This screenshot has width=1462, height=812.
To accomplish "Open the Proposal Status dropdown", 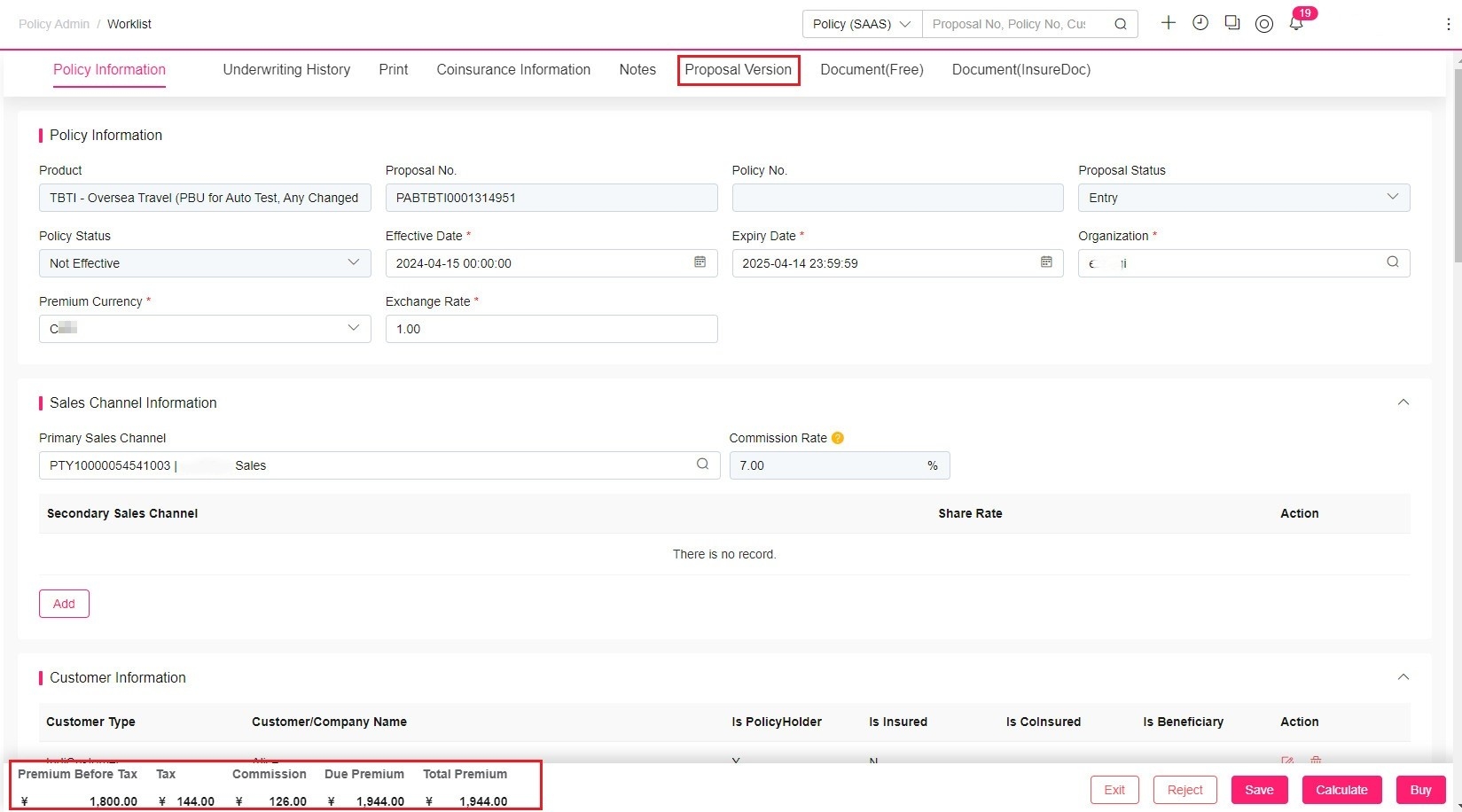I will (1244, 198).
